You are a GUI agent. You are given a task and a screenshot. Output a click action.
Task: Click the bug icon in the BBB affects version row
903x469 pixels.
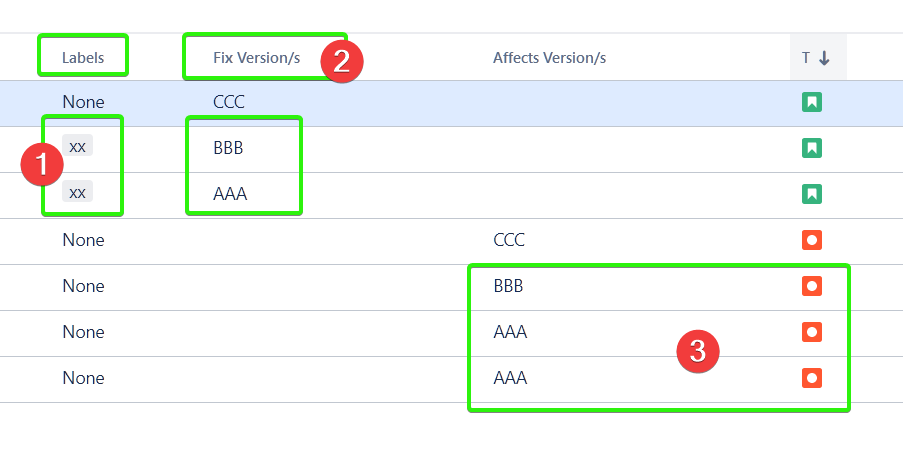811,286
